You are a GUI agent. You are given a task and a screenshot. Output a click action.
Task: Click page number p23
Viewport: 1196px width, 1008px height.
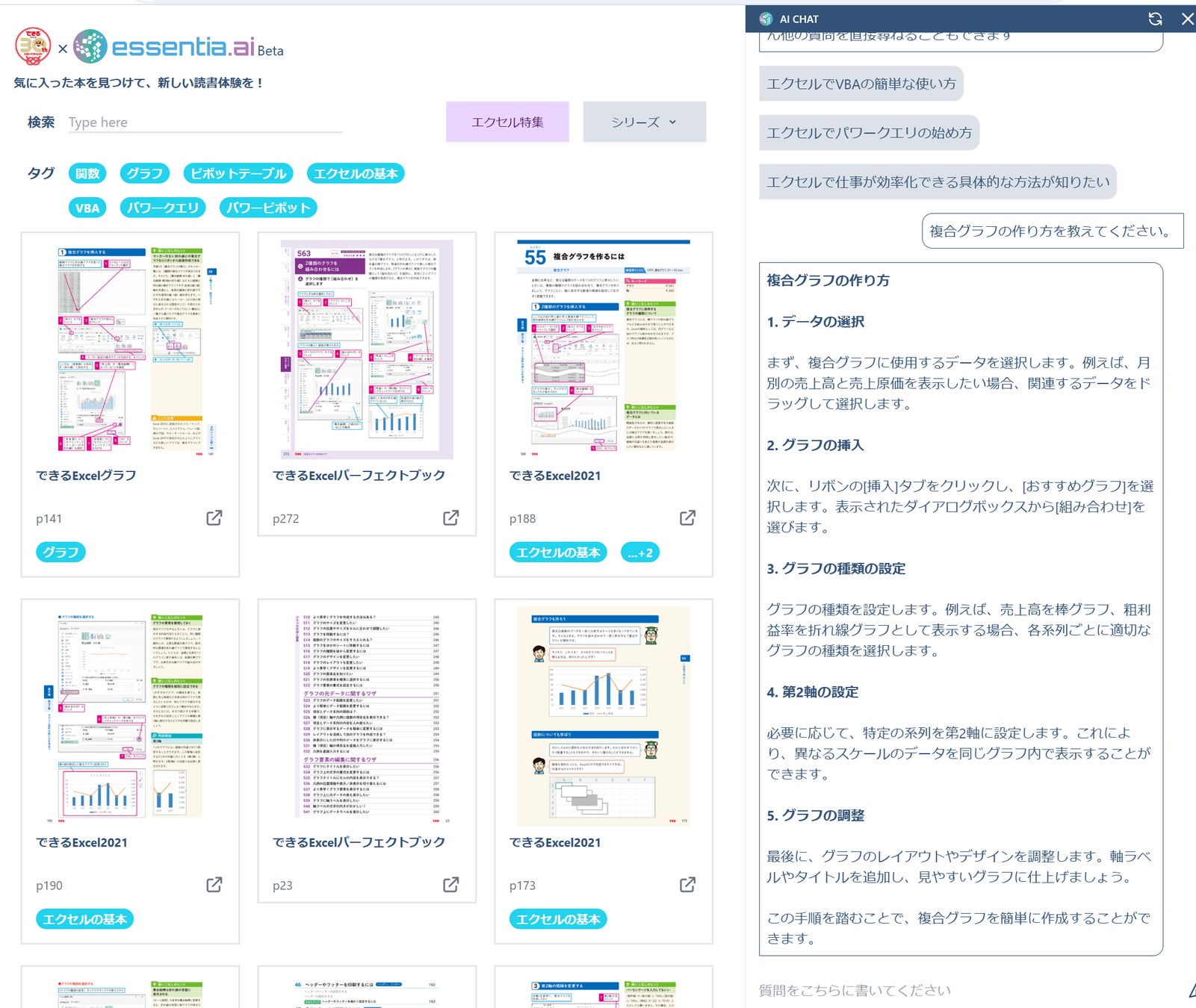point(282,886)
